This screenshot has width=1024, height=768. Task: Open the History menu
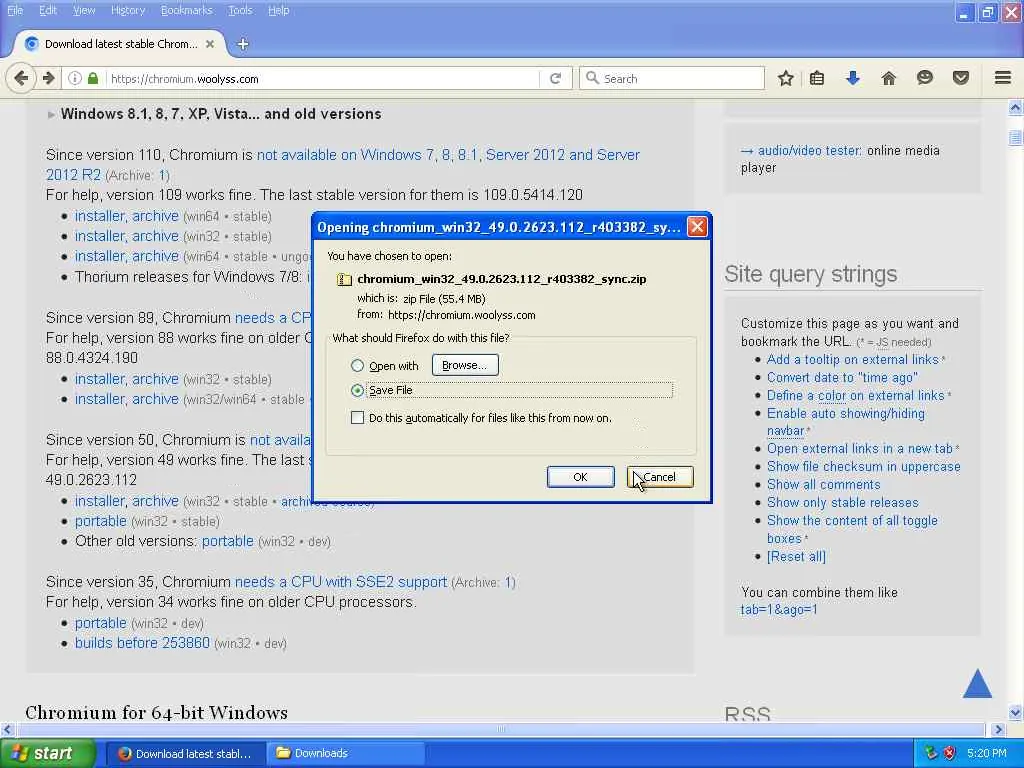click(128, 10)
